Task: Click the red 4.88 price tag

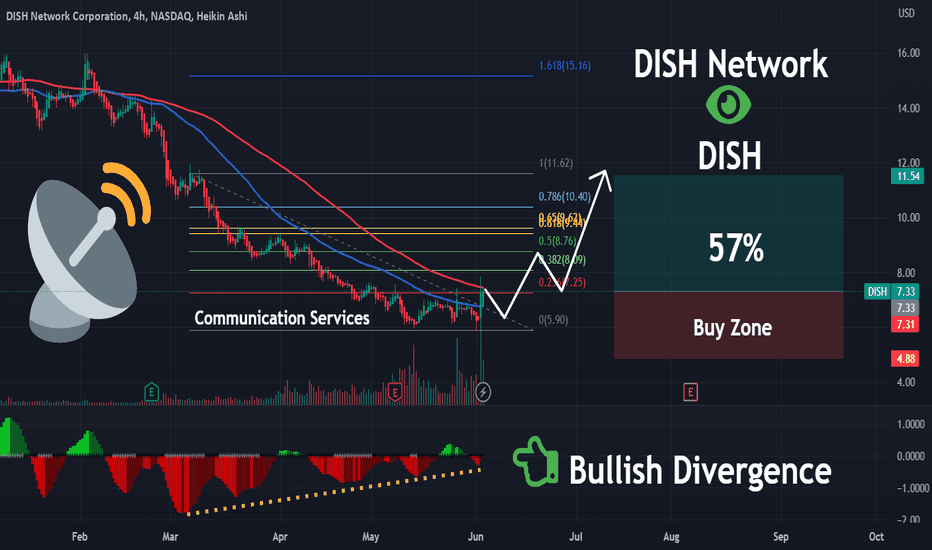Action: point(906,359)
